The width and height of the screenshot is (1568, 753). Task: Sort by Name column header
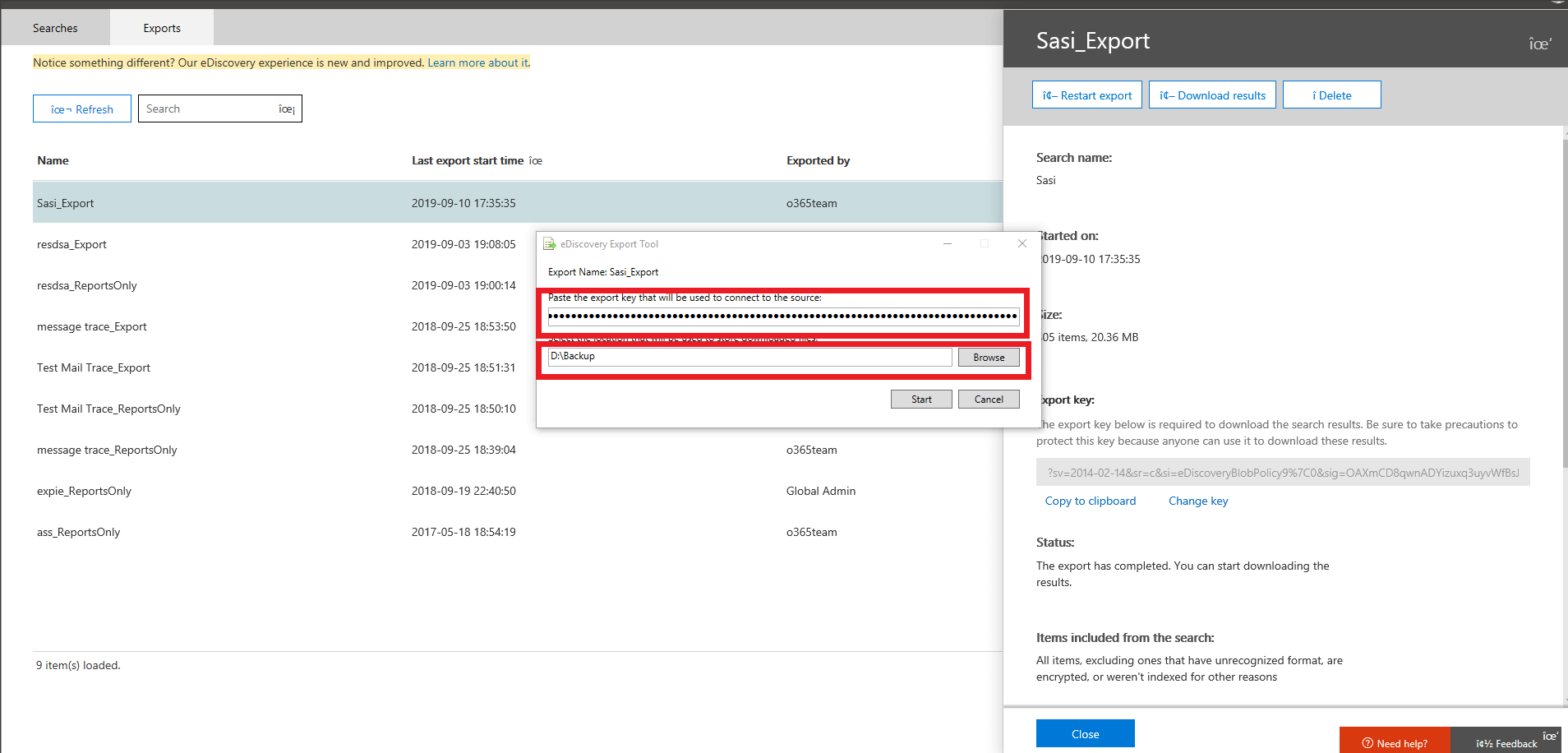pyautogui.click(x=53, y=160)
